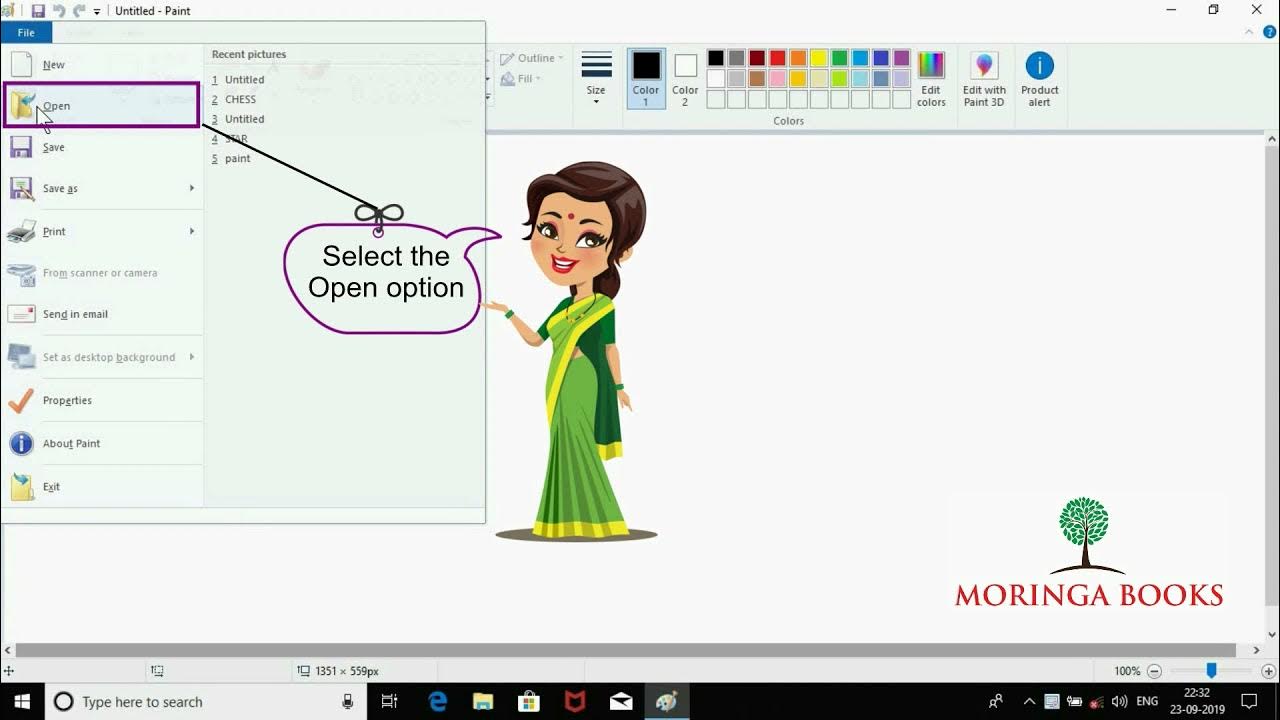Viewport: 1280px width, 720px height.
Task: Click the horizontal scrollbar
Action: [626, 650]
